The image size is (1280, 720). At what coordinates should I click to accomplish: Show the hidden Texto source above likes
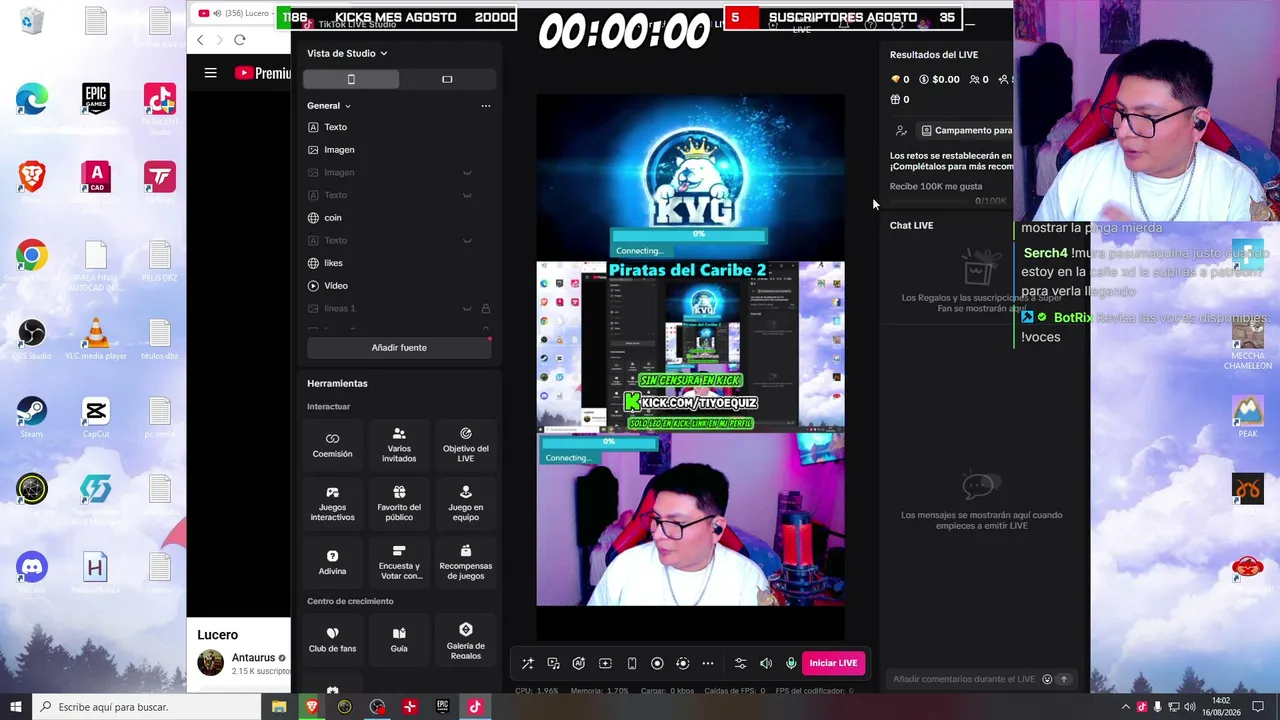467,240
